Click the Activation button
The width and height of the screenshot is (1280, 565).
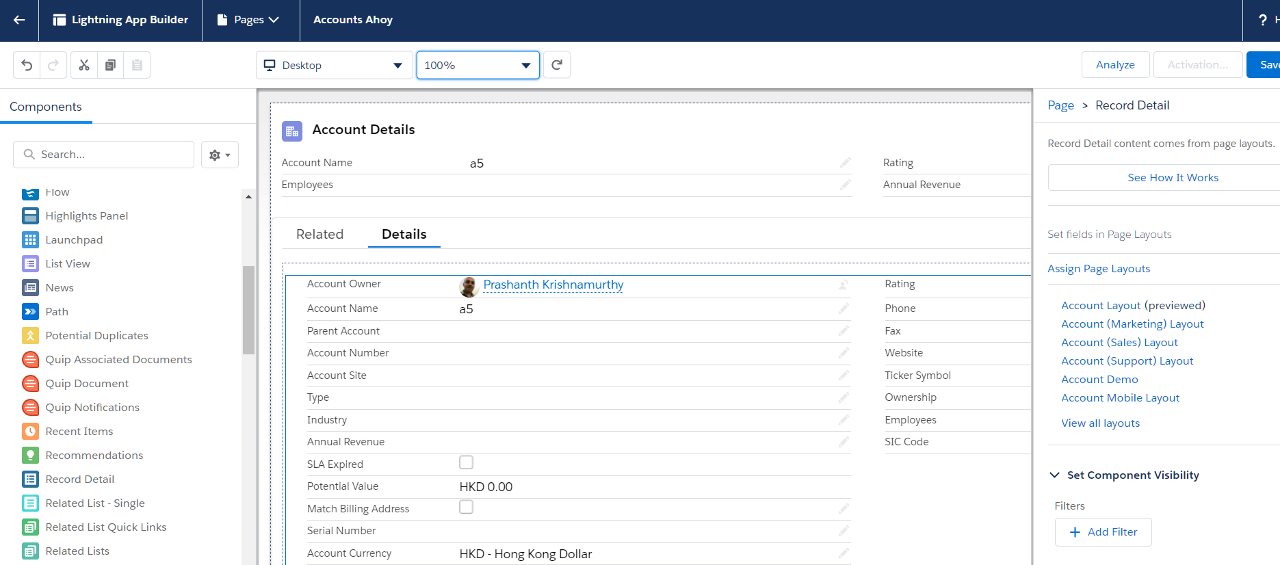point(1197,65)
